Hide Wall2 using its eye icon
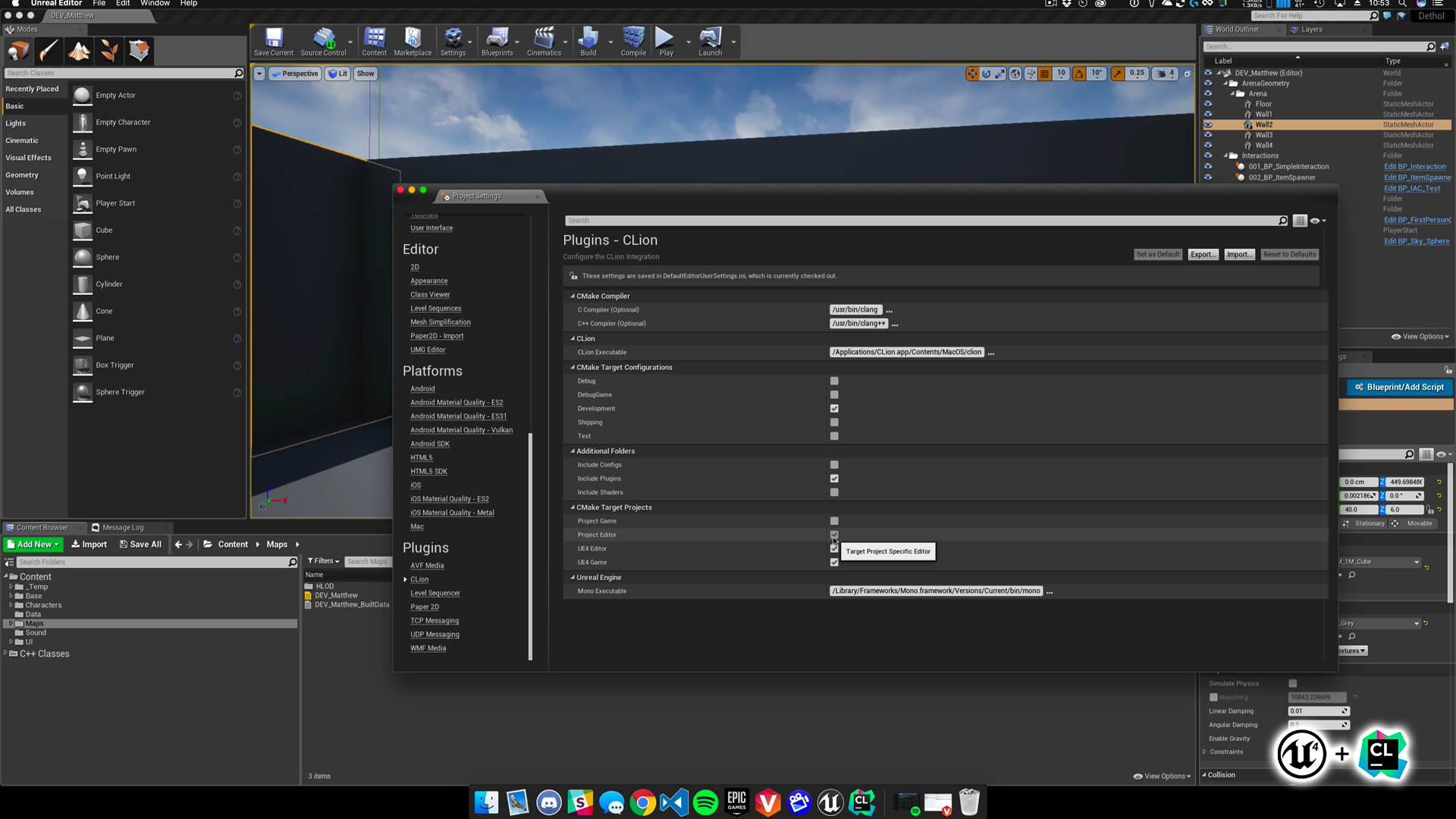The image size is (1456, 819). point(1208,125)
